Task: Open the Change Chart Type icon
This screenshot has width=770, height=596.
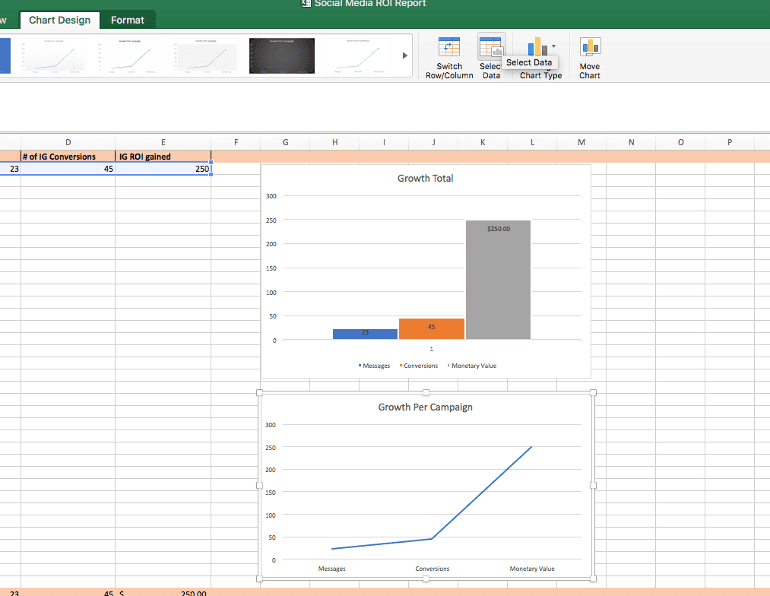Action: click(537, 47)
